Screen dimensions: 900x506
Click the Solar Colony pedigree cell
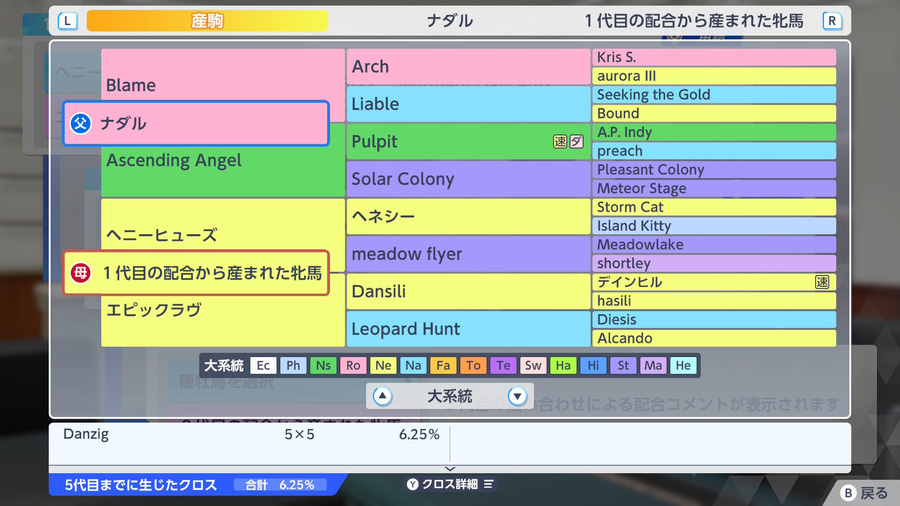point(468,179)
